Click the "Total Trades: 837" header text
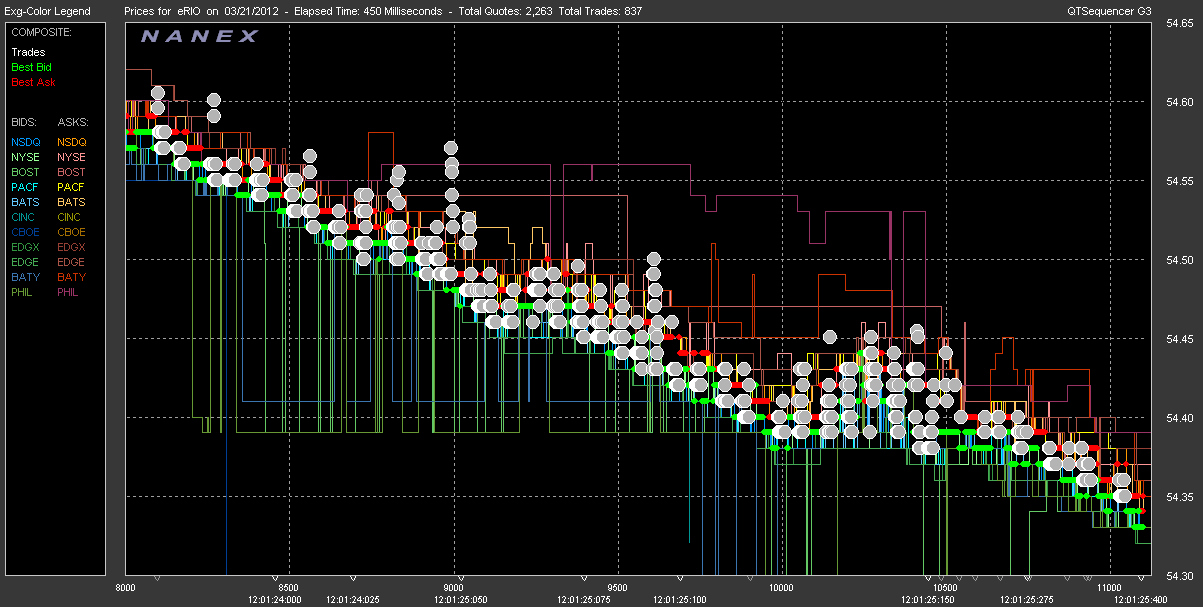The image size is (1203, 607). 601,11
